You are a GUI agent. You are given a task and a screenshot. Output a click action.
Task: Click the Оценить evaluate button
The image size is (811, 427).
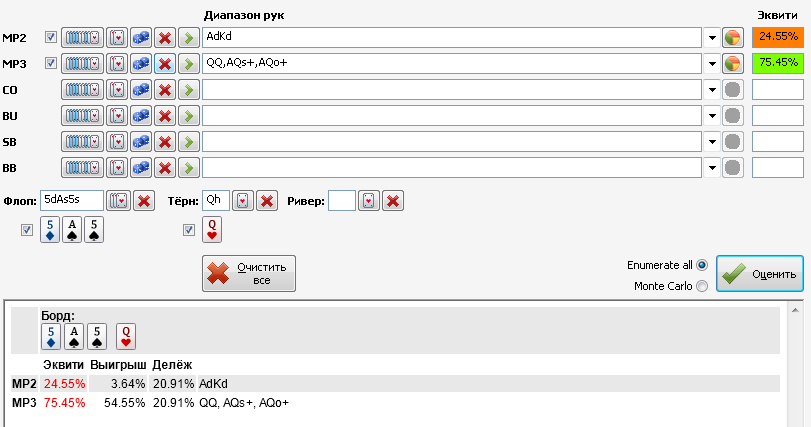(760, 273)
